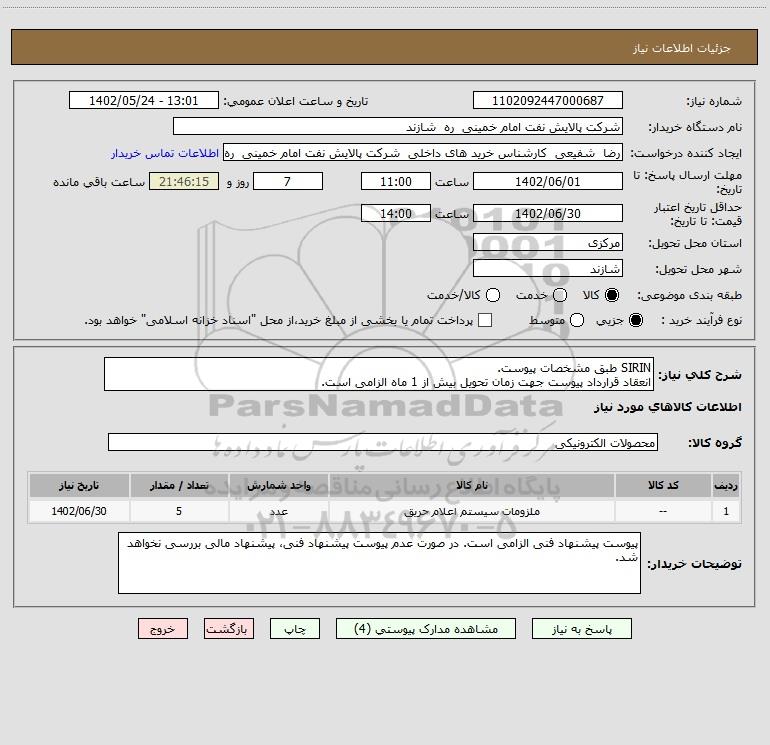Screen dimensions: 770x745
Task: Toggle the اسناد خزانه اسلامی payment checkbox
Action: tap(485, 320)
